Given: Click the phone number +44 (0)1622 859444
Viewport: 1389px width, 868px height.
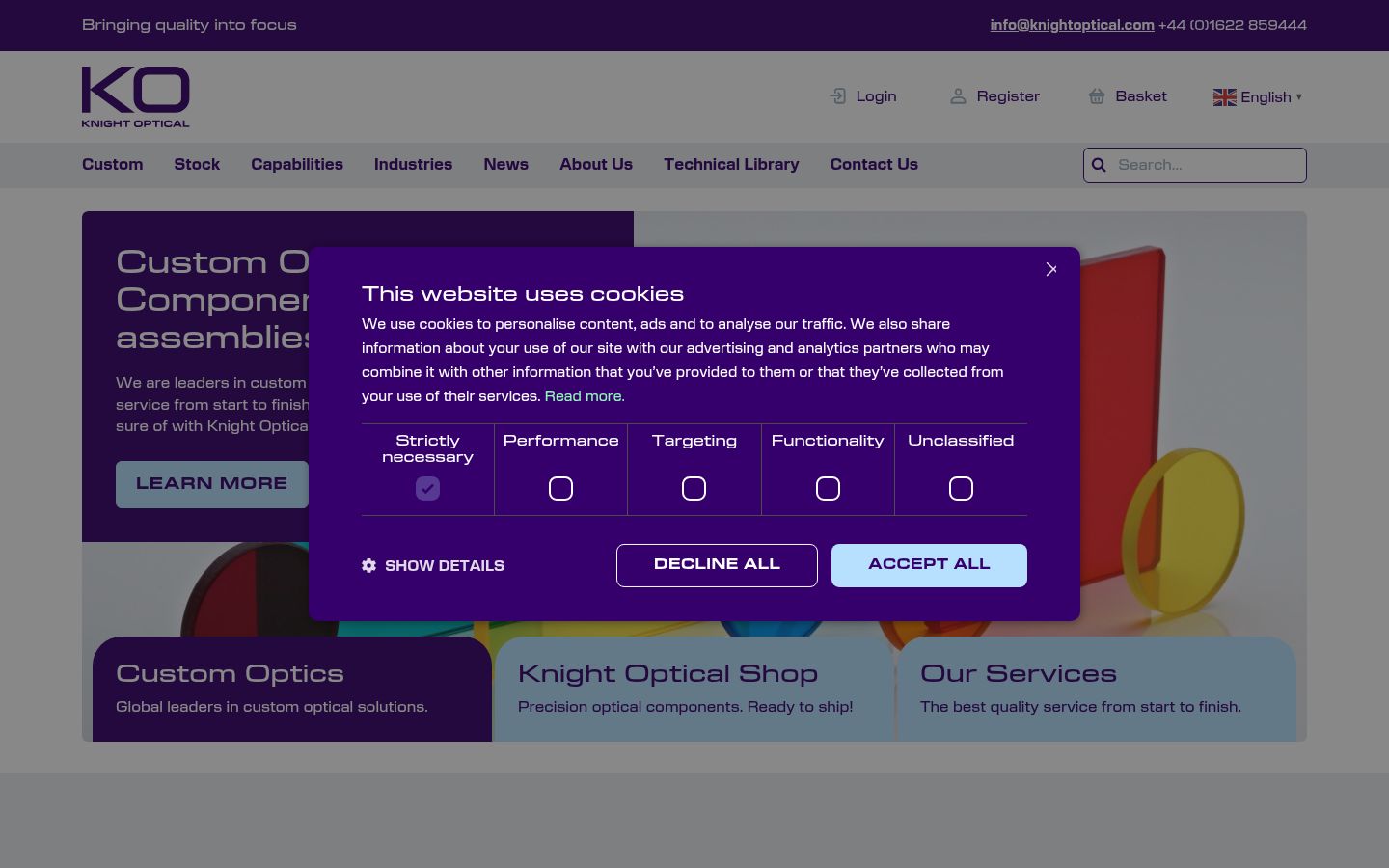Looking at the screenshot, I should 1233,25.
